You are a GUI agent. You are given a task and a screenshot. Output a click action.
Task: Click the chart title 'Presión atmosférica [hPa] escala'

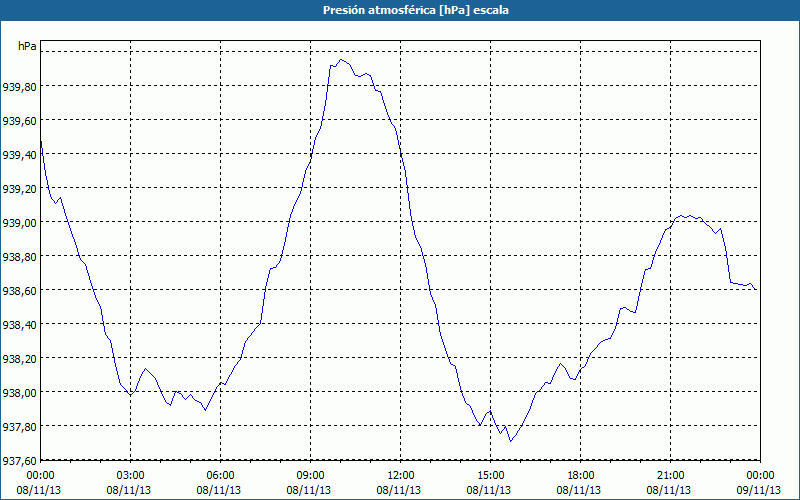[x=416, y=10]
